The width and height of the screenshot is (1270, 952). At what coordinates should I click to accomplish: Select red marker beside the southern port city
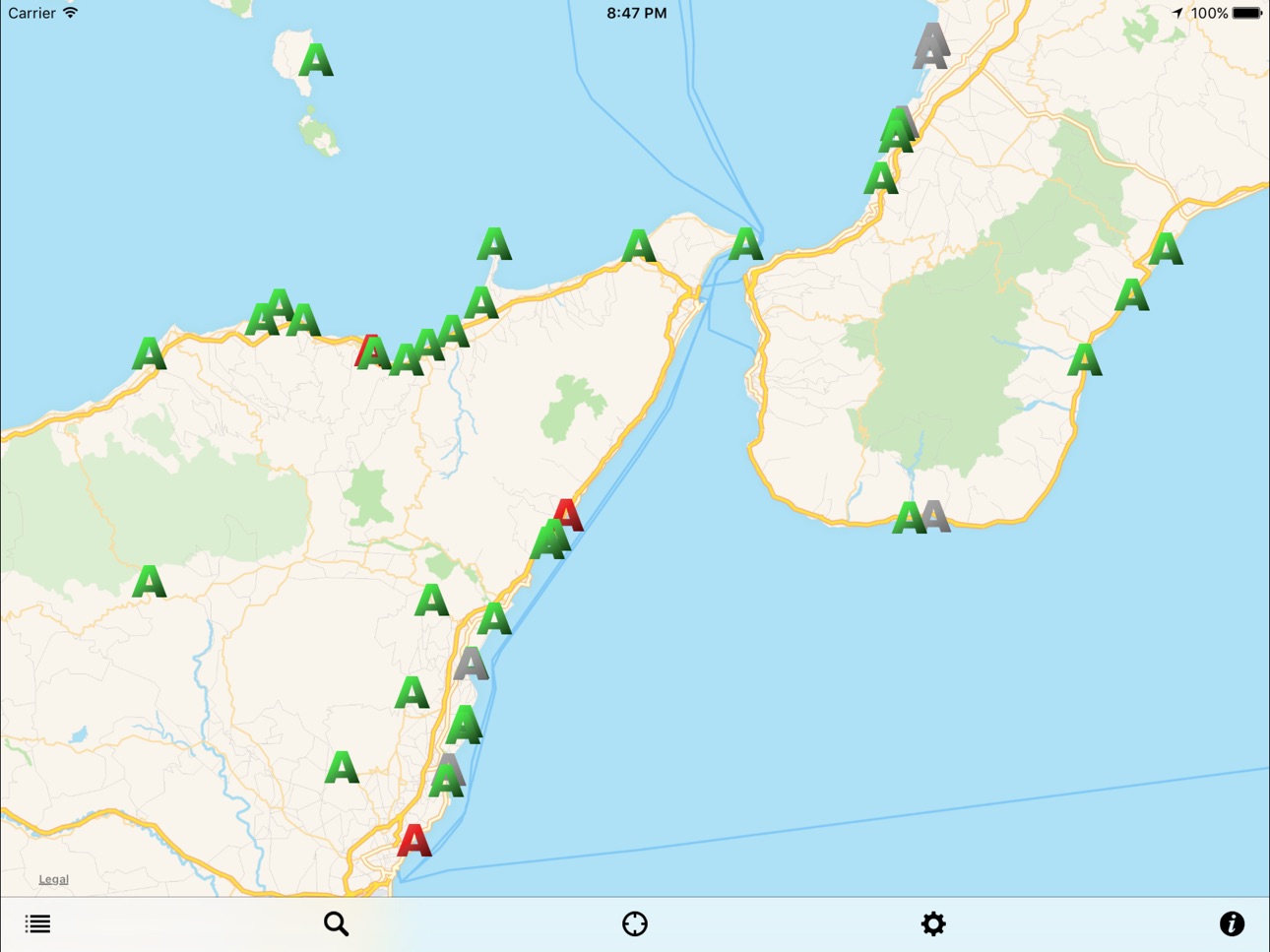coord(414,841)
